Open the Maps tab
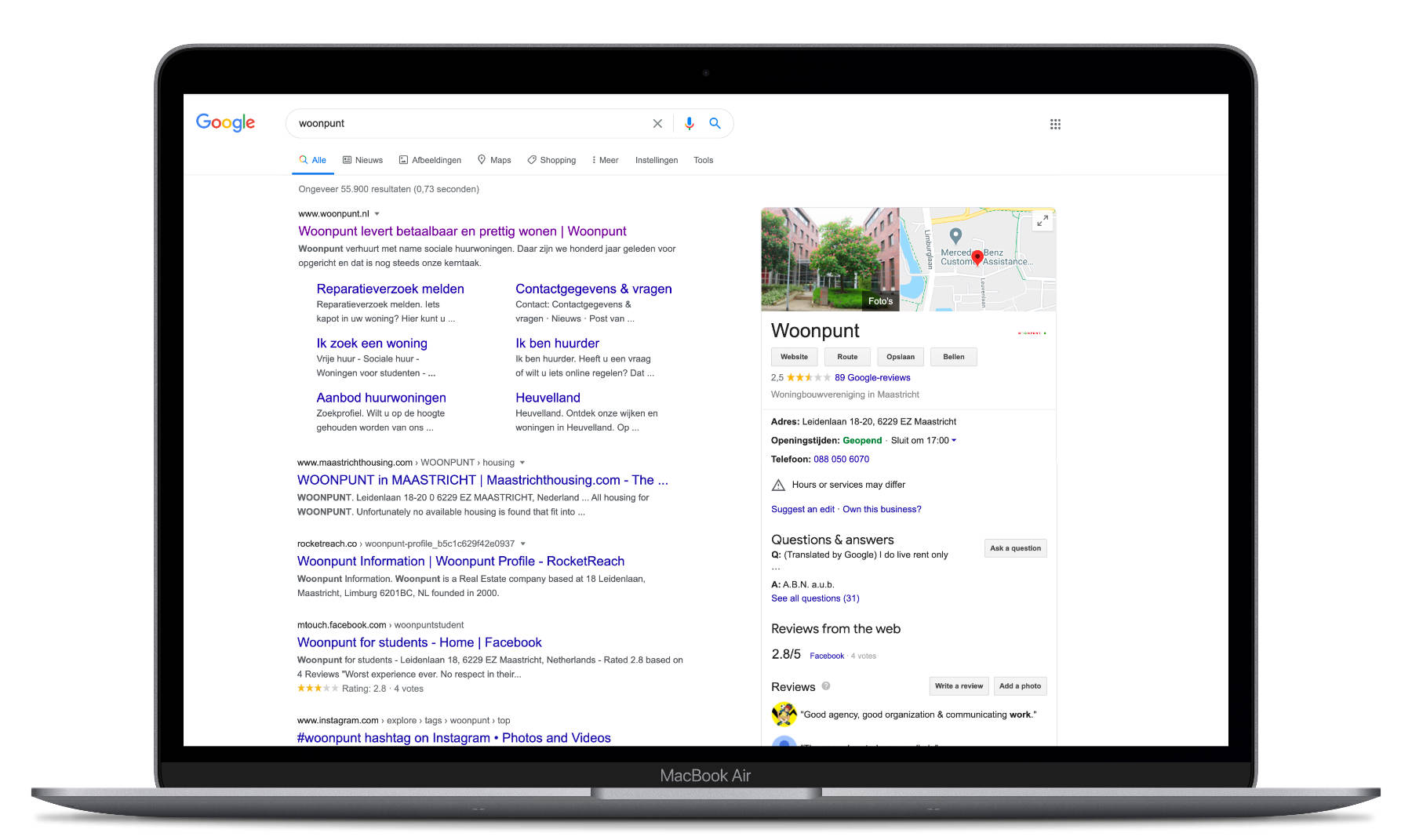This screenshot has width=1412, height=840. [x=494, y=160]
